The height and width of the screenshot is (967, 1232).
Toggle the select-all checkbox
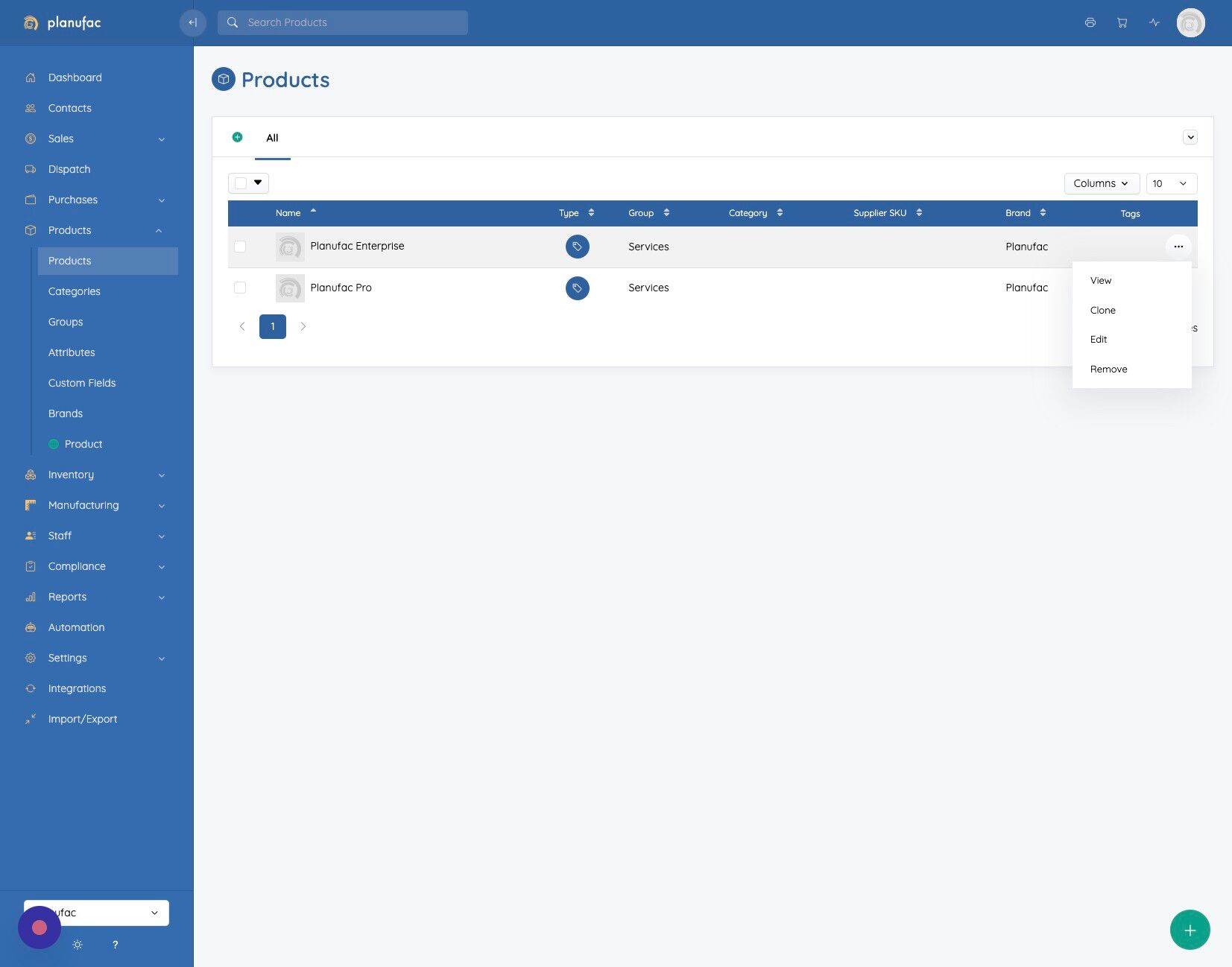(241, 183)
